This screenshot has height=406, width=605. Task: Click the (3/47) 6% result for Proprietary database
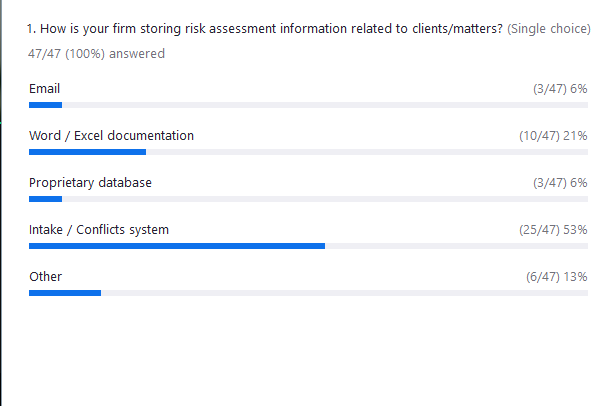[560, 183]
